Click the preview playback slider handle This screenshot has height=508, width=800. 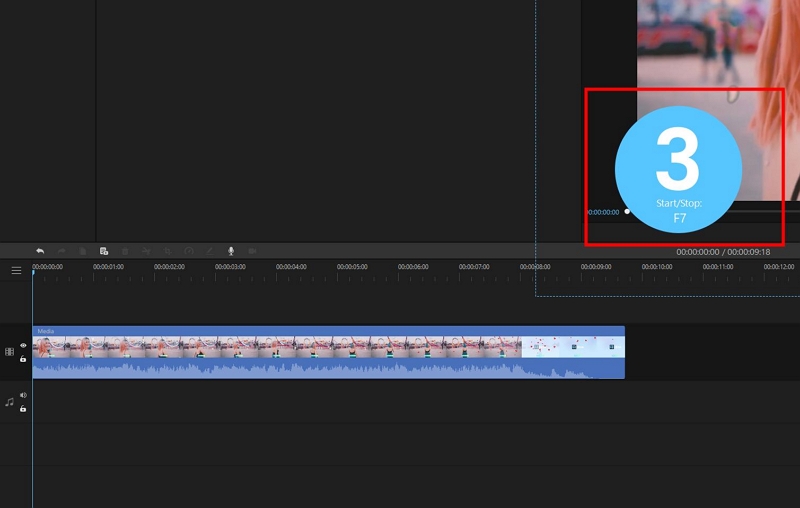[627, 212]
